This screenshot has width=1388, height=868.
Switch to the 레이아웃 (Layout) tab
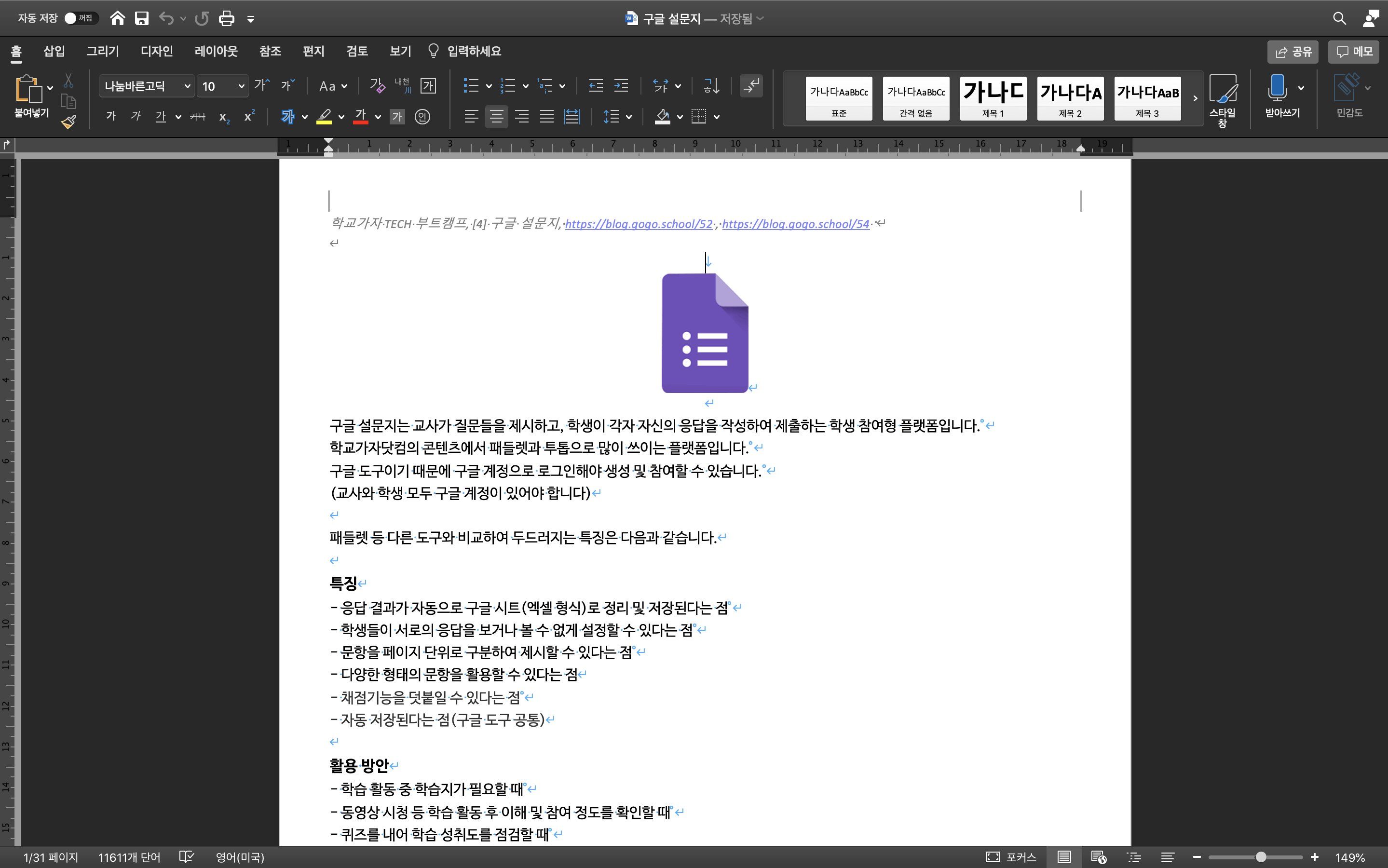point(216,51)
